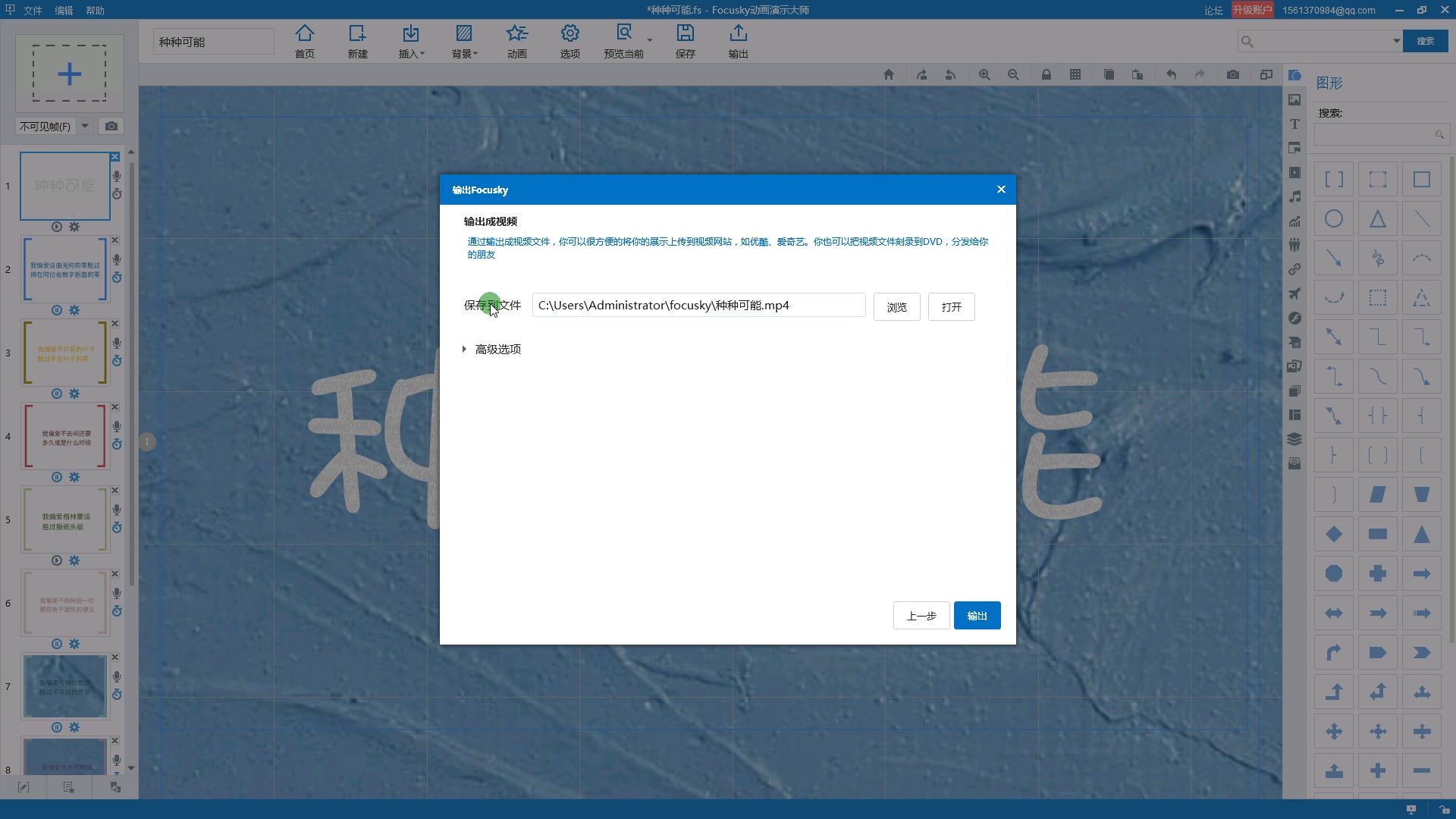Screen dimensions: 1456x819
Task: Expand 高级选项 advanced options
Action: [x=491, y=349]
